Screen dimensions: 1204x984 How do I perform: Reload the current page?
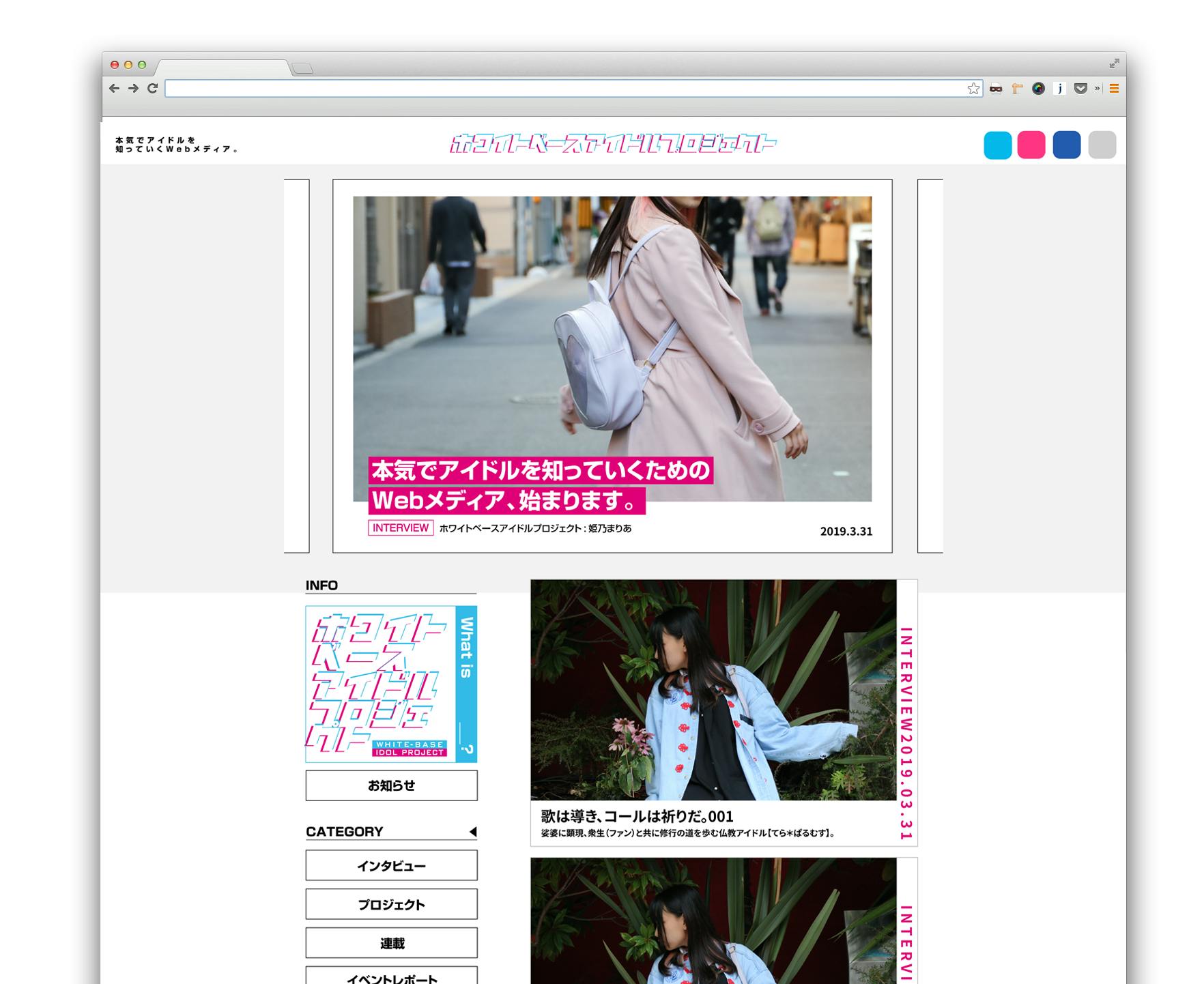[x=152, y=88]
